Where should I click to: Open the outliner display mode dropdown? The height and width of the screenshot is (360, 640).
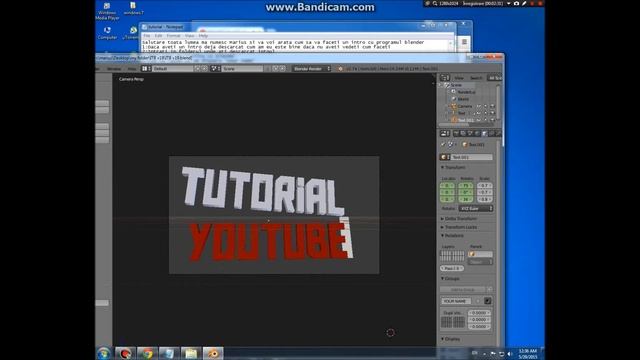pyautogui.click(x=495, y=78)
